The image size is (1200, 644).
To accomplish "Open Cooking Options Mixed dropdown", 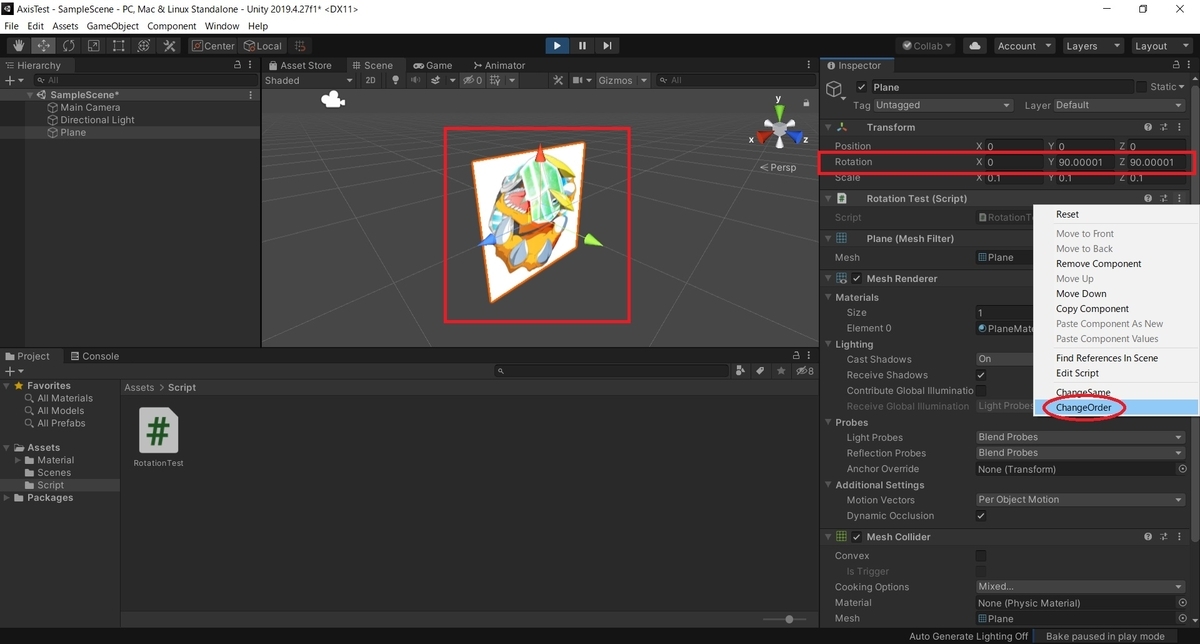I will 1080,587.
